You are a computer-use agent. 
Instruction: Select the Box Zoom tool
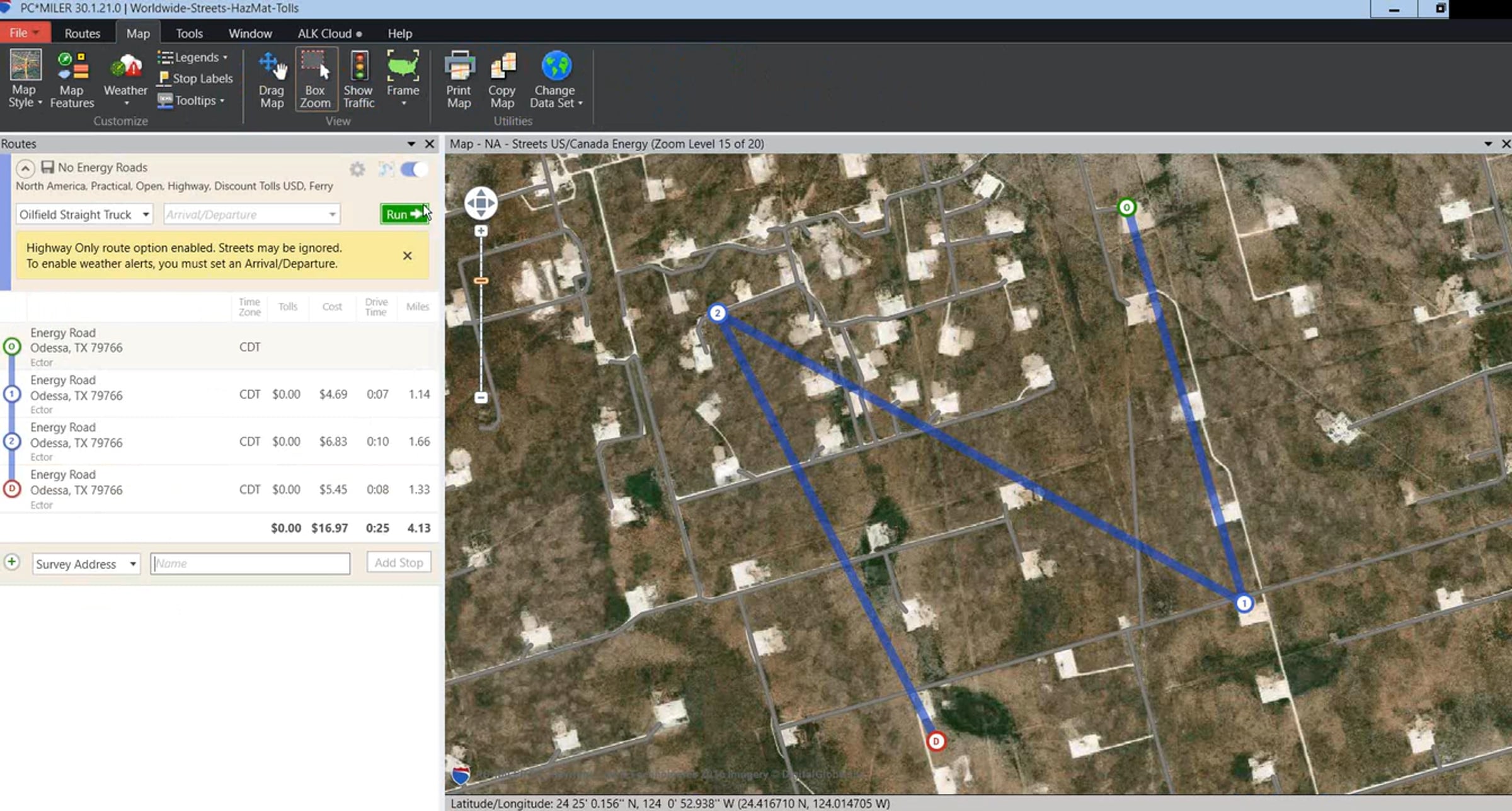coord(316,79)
